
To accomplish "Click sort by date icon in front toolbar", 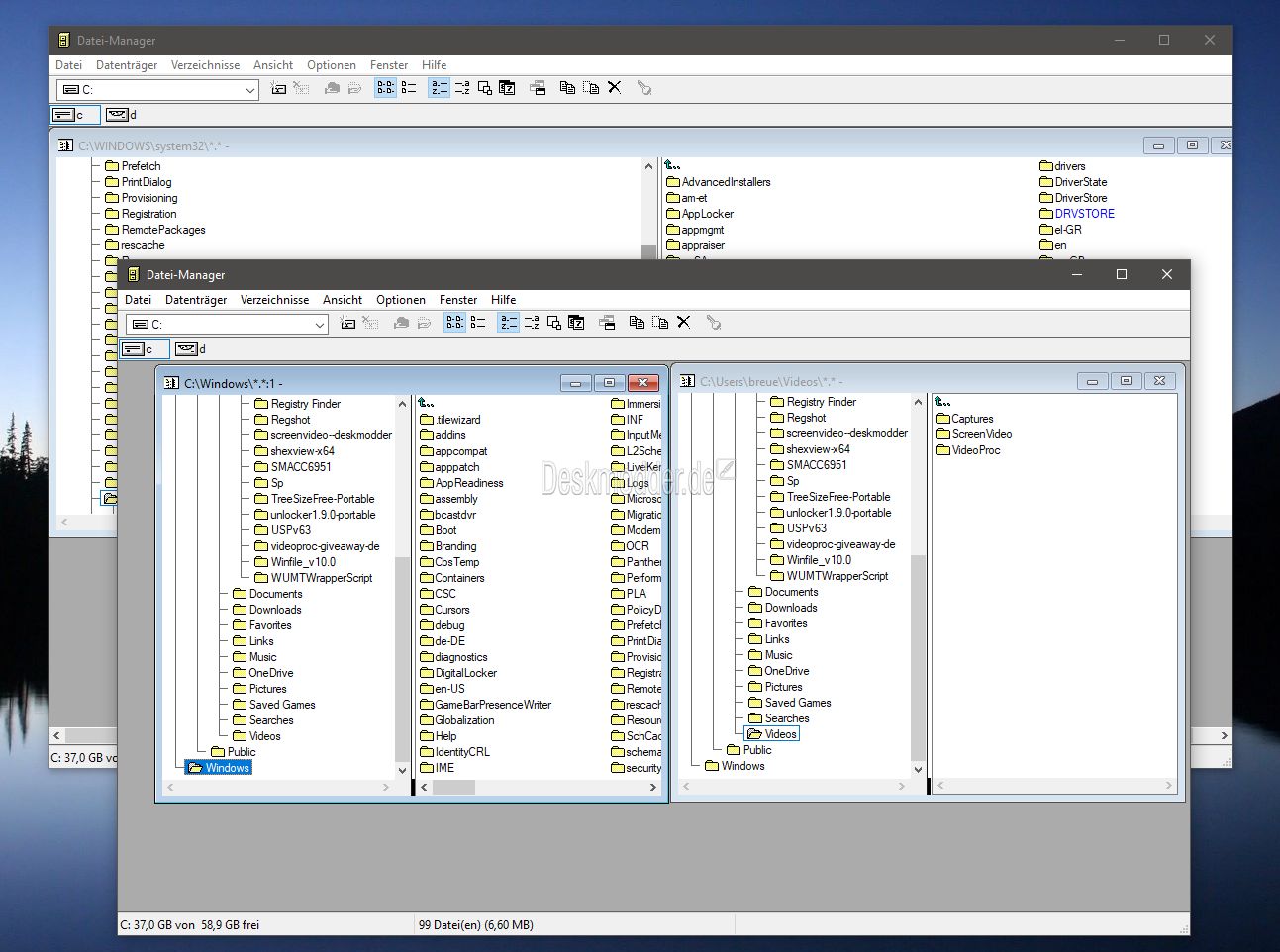I will (576, 323).
